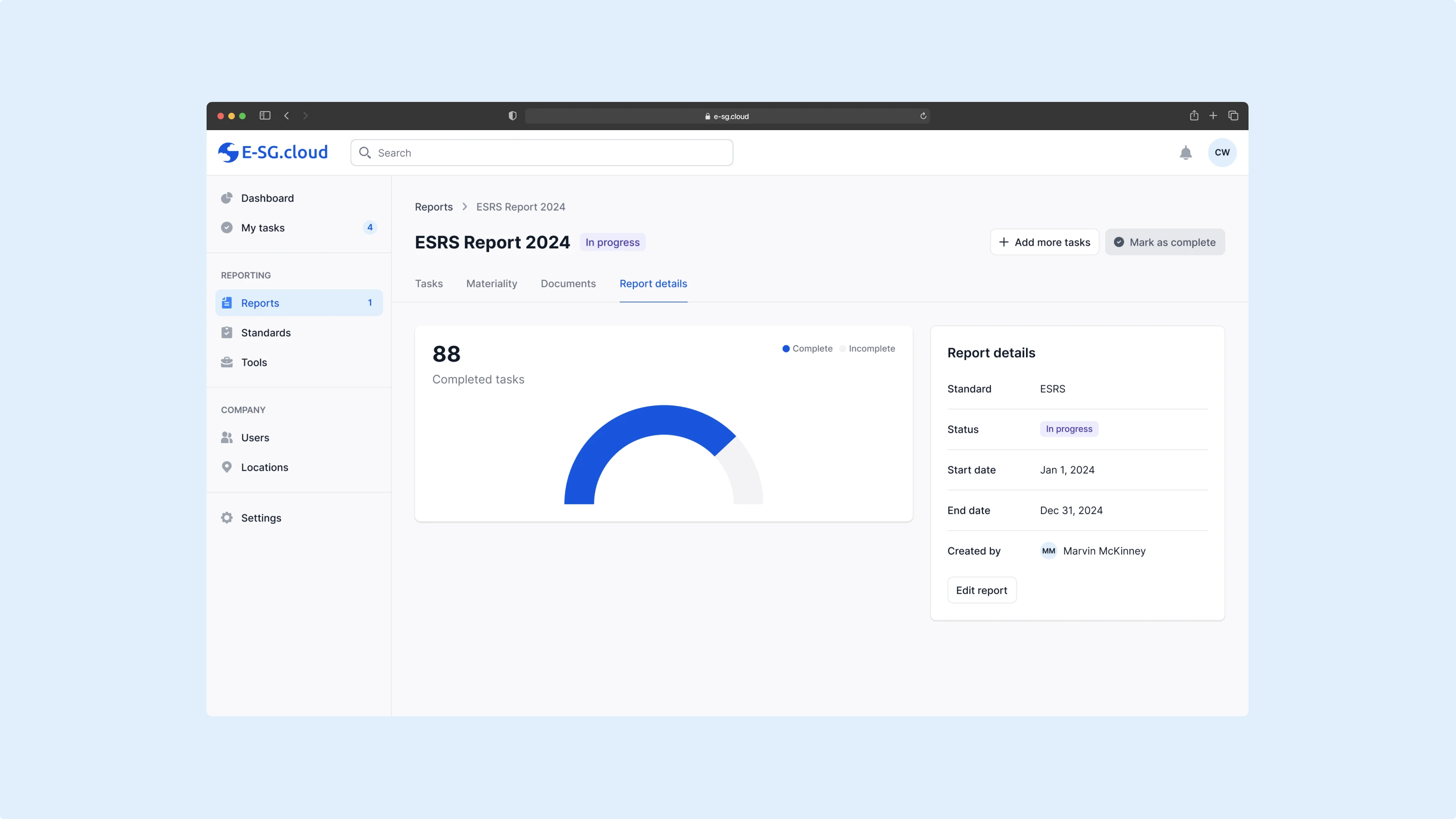Click the privacy shield icon
Screen dimensions: 1456x819
[512, 116]
